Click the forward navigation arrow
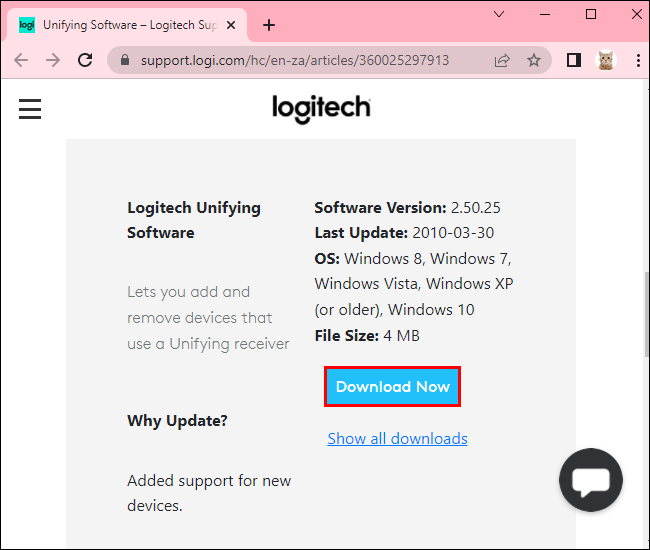This screenshot has width=650, height=550. point(53,60)
